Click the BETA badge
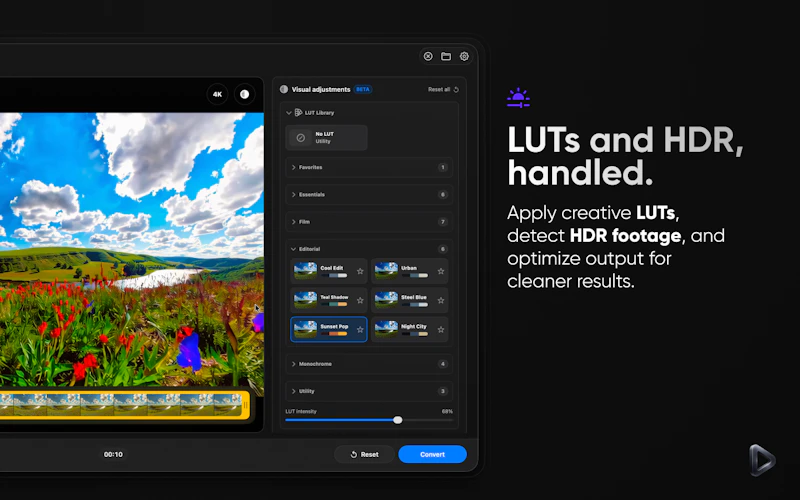 click(363, 89)
